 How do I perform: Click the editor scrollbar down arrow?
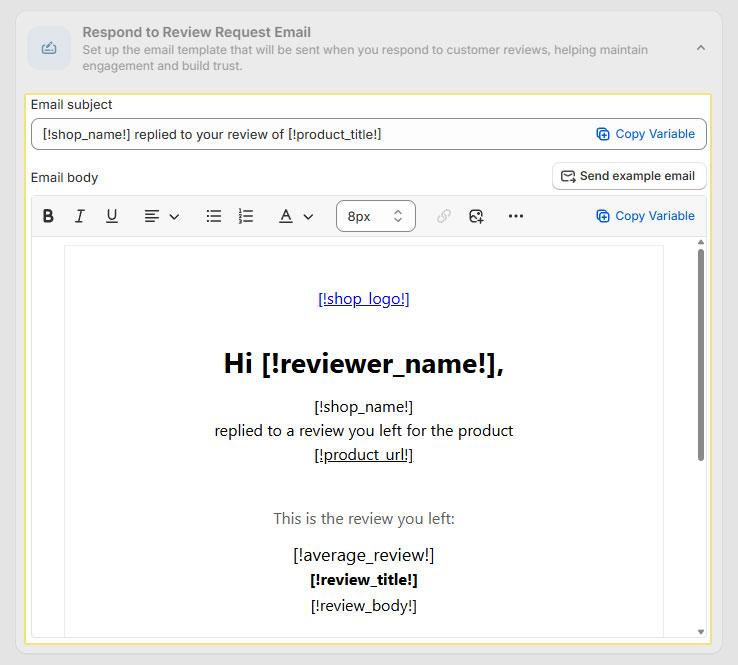[701, 632]
